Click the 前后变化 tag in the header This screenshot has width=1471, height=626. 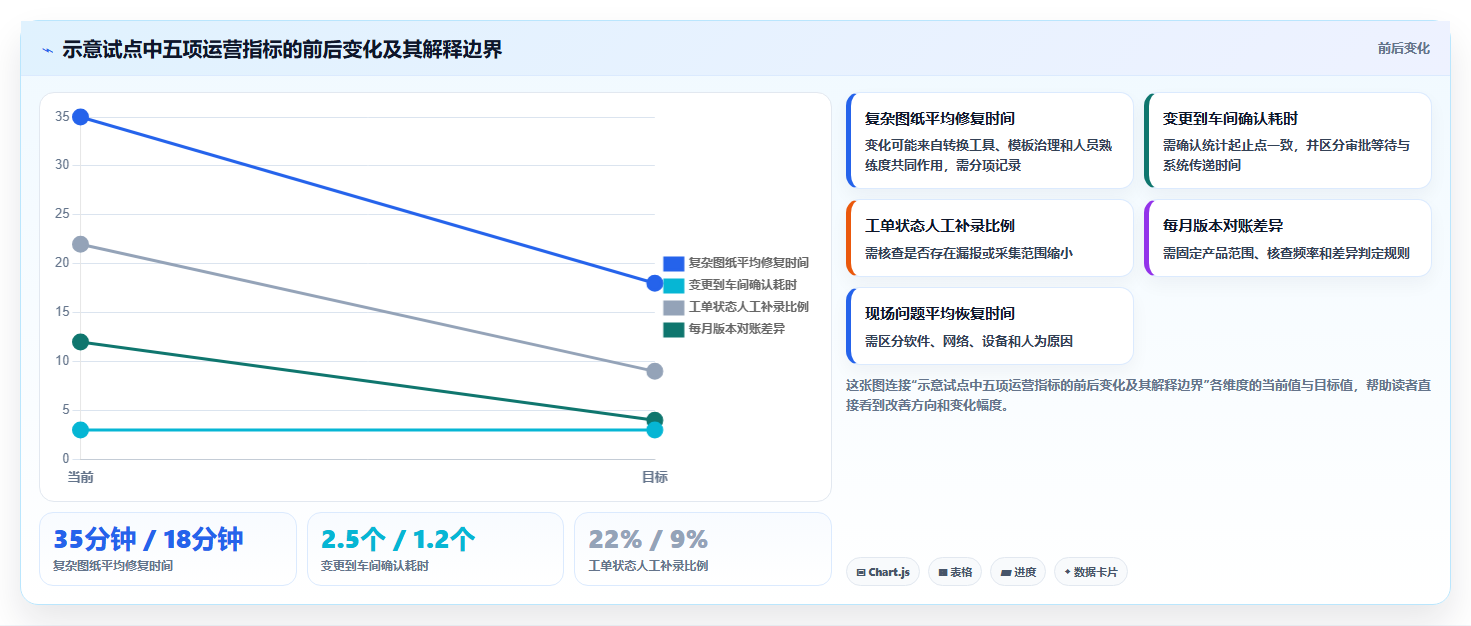tap(1403, 48)
